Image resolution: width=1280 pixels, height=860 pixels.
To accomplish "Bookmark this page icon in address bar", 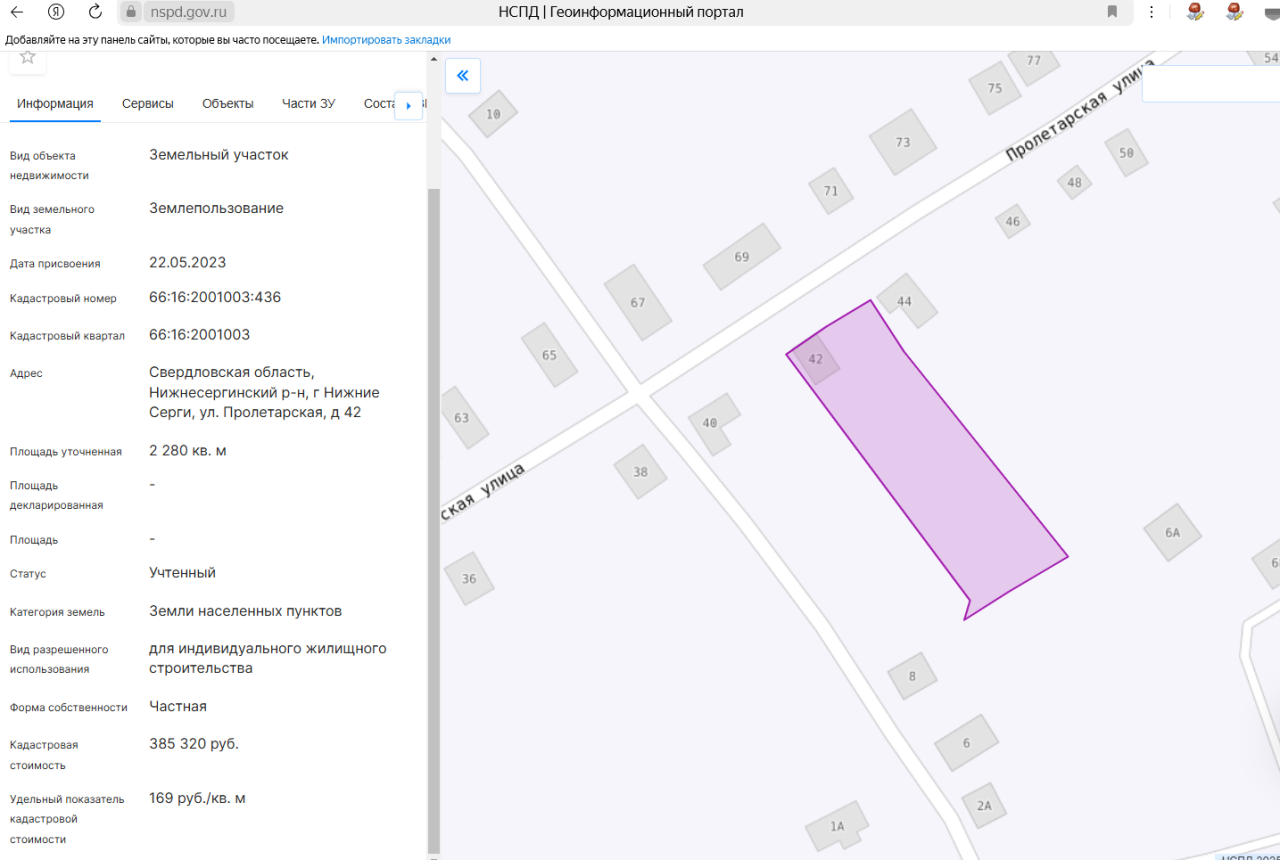I will click(x=1112, y=12).
